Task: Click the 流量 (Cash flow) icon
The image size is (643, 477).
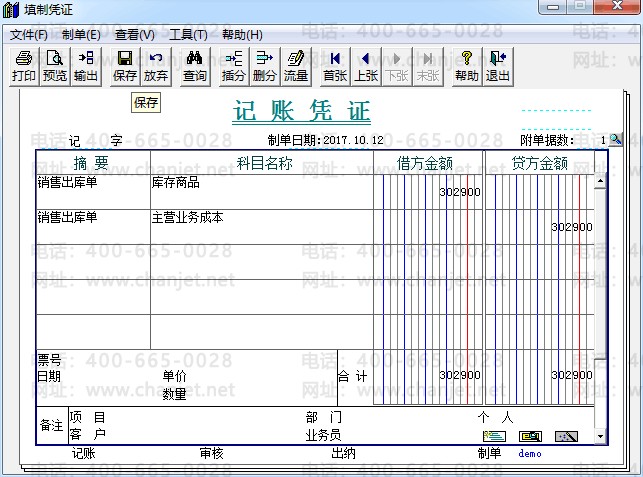Action: click(296, 66)
